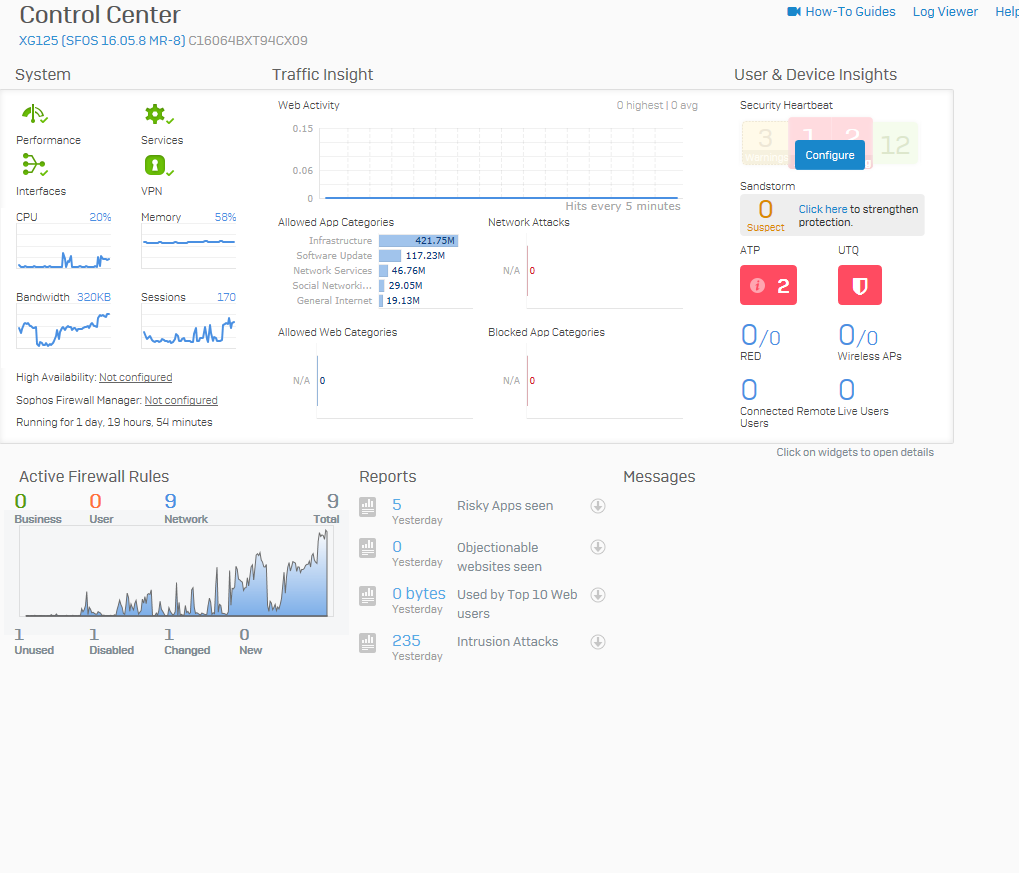Image resolution: width=1019 pixels, height=873 pixels.
Task: Click the 235 Intrusion Attacks value
Action: (x=406, y=641)
